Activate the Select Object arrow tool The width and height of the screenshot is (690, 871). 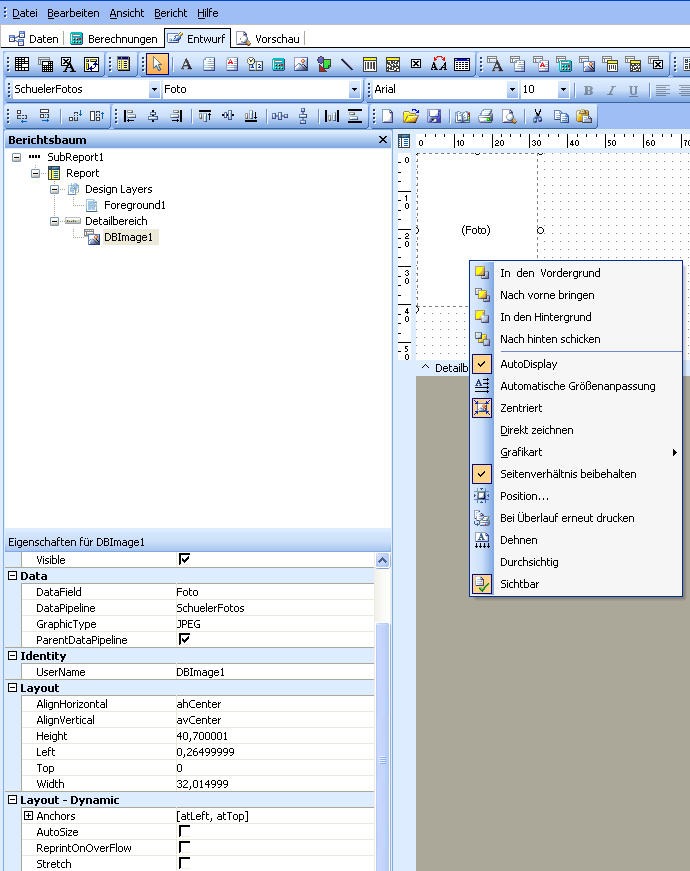click(157, 64)
